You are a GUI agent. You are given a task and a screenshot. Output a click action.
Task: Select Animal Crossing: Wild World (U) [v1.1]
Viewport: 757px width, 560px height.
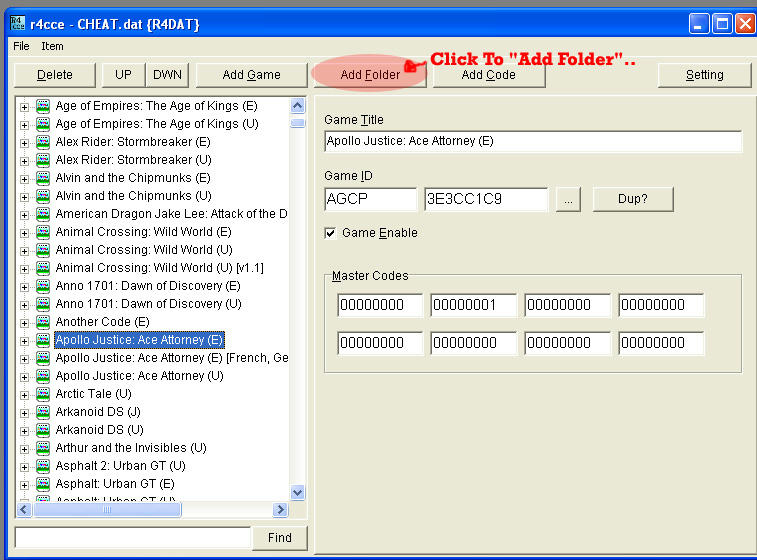click(159, 268)
